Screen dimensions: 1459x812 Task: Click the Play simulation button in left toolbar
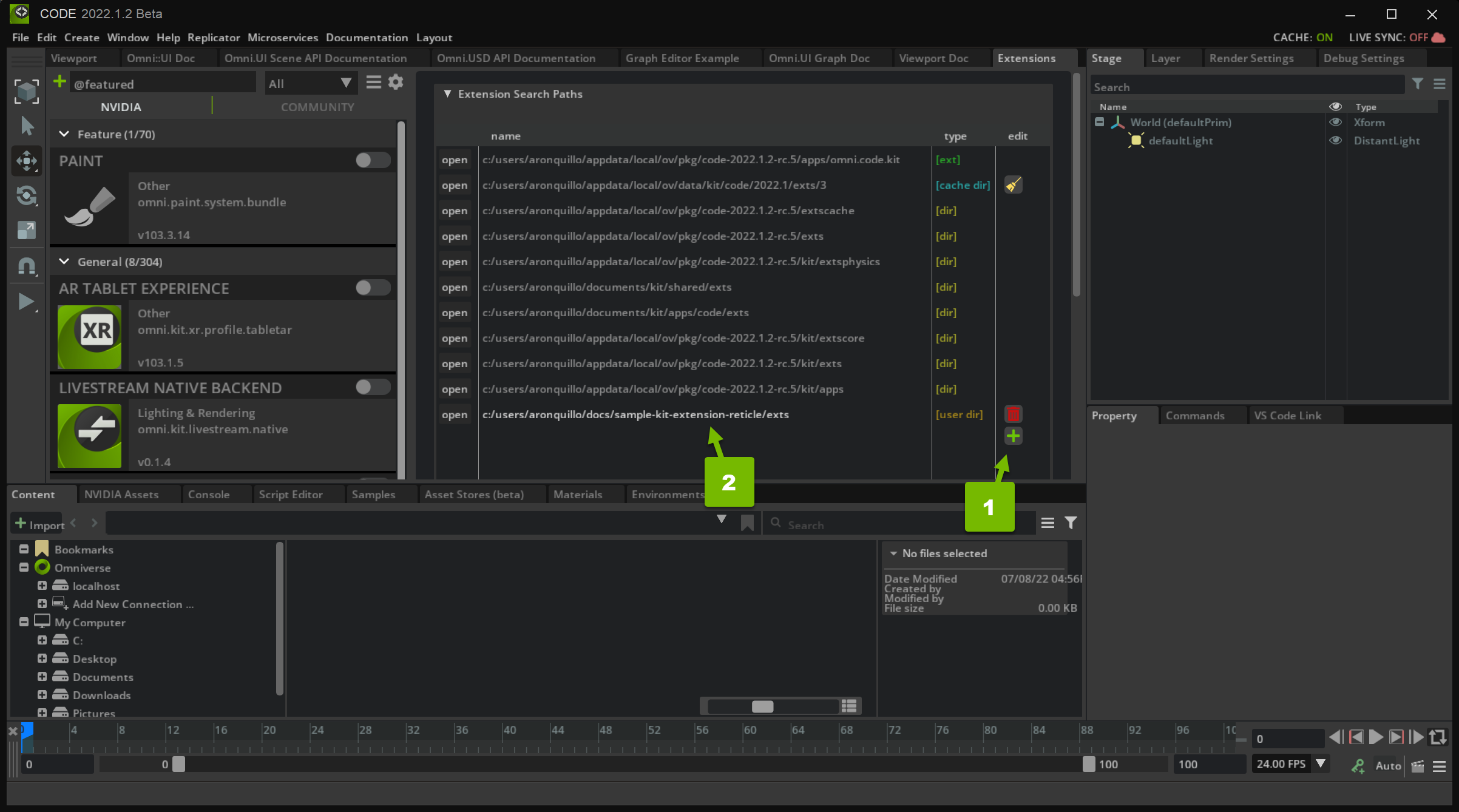click(27, 302)
